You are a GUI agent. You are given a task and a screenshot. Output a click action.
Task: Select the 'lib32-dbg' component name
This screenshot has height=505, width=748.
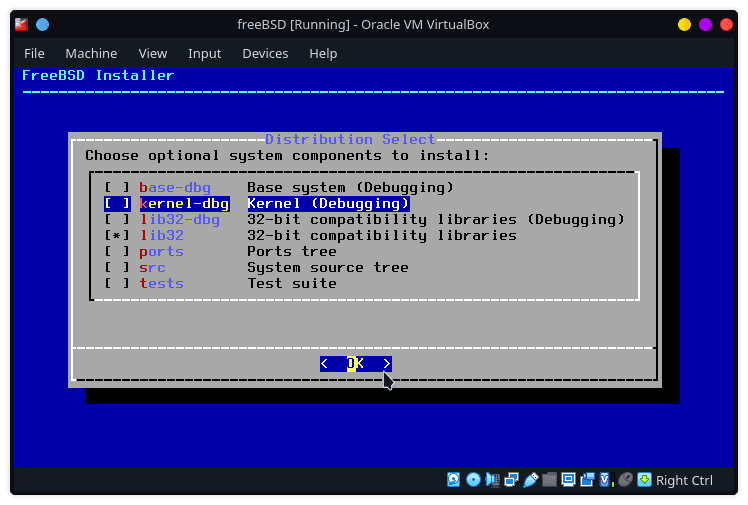(x=179, y=219)
